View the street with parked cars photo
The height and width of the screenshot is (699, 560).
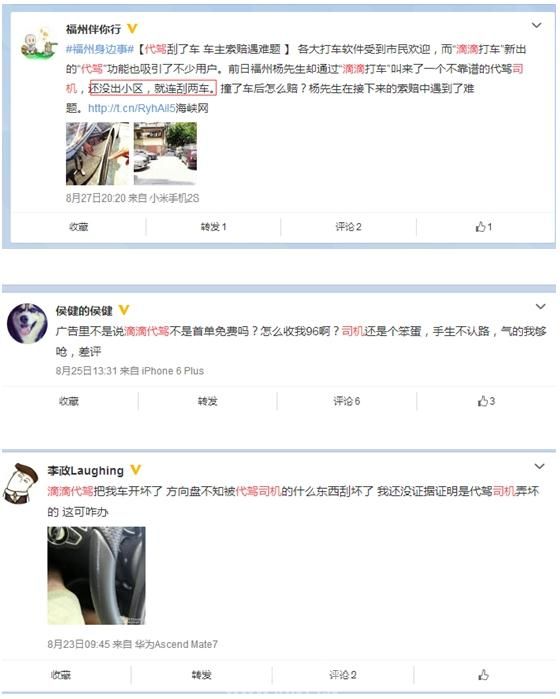pos(165,153)
